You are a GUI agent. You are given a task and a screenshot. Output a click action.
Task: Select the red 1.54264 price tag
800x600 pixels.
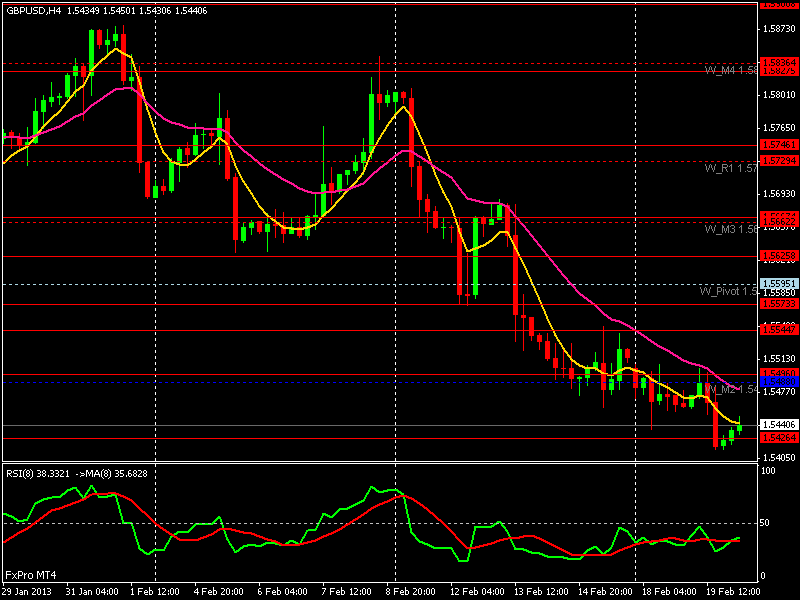pos(779,438)
